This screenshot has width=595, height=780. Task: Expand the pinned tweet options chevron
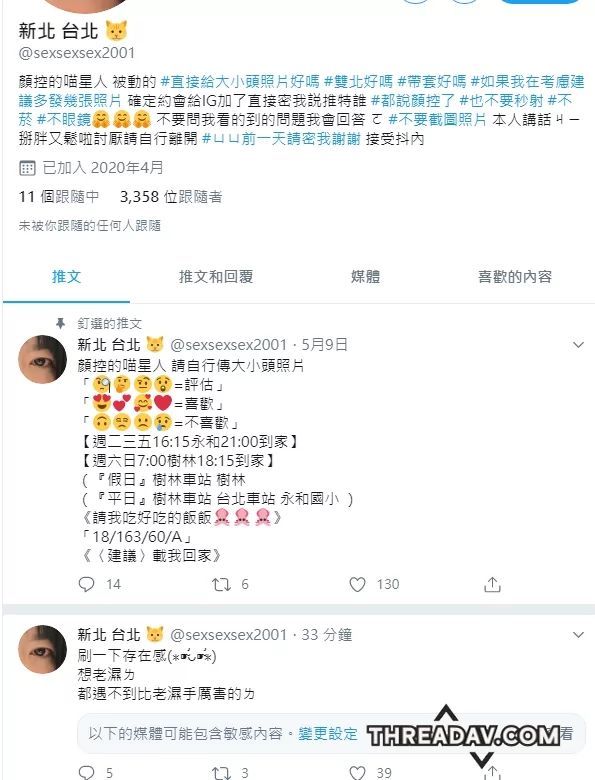click(x=578, y=345)
